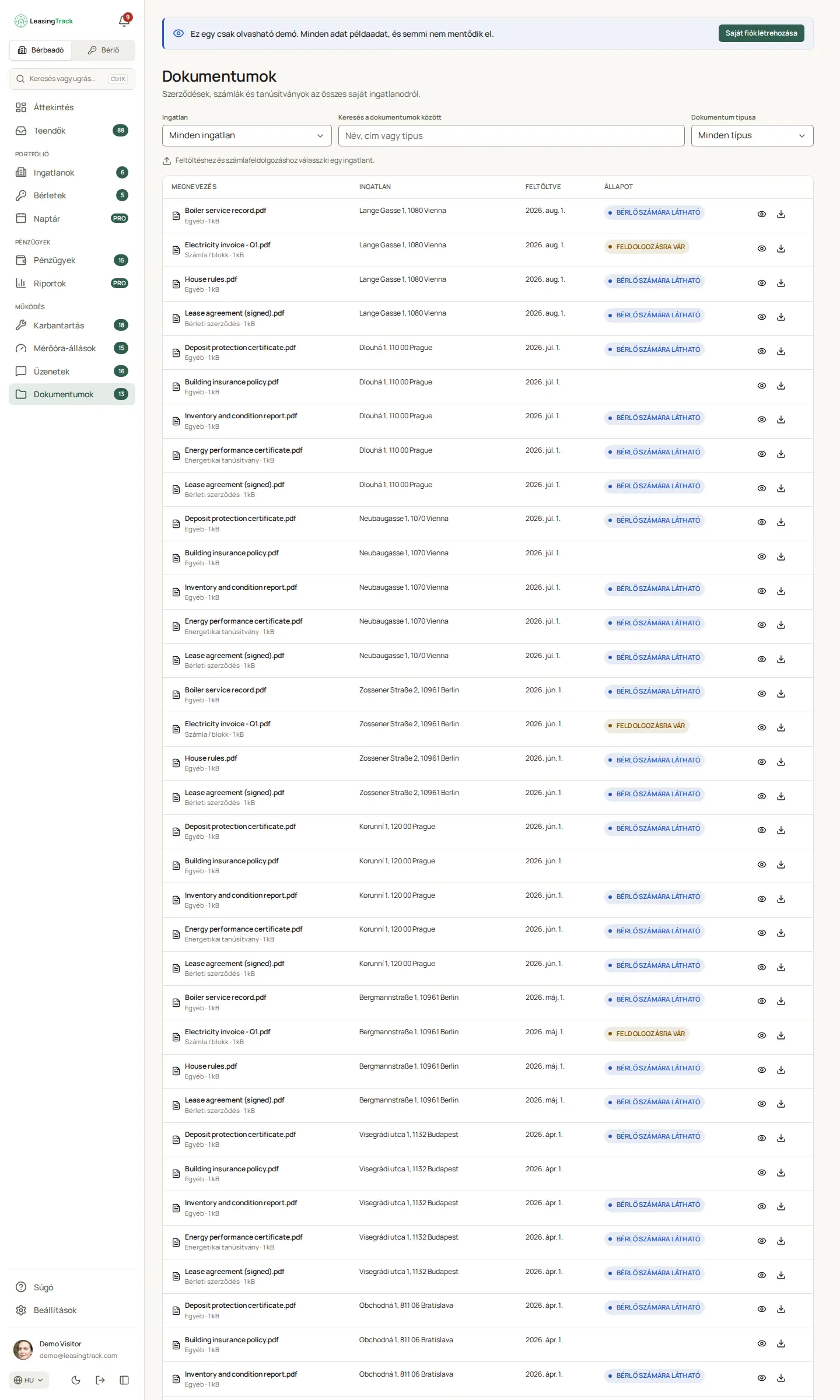This screenshot has height=1400, width=840.
Task: Expand the Minden ingatlan property dropdown
Action: (247, 135)
